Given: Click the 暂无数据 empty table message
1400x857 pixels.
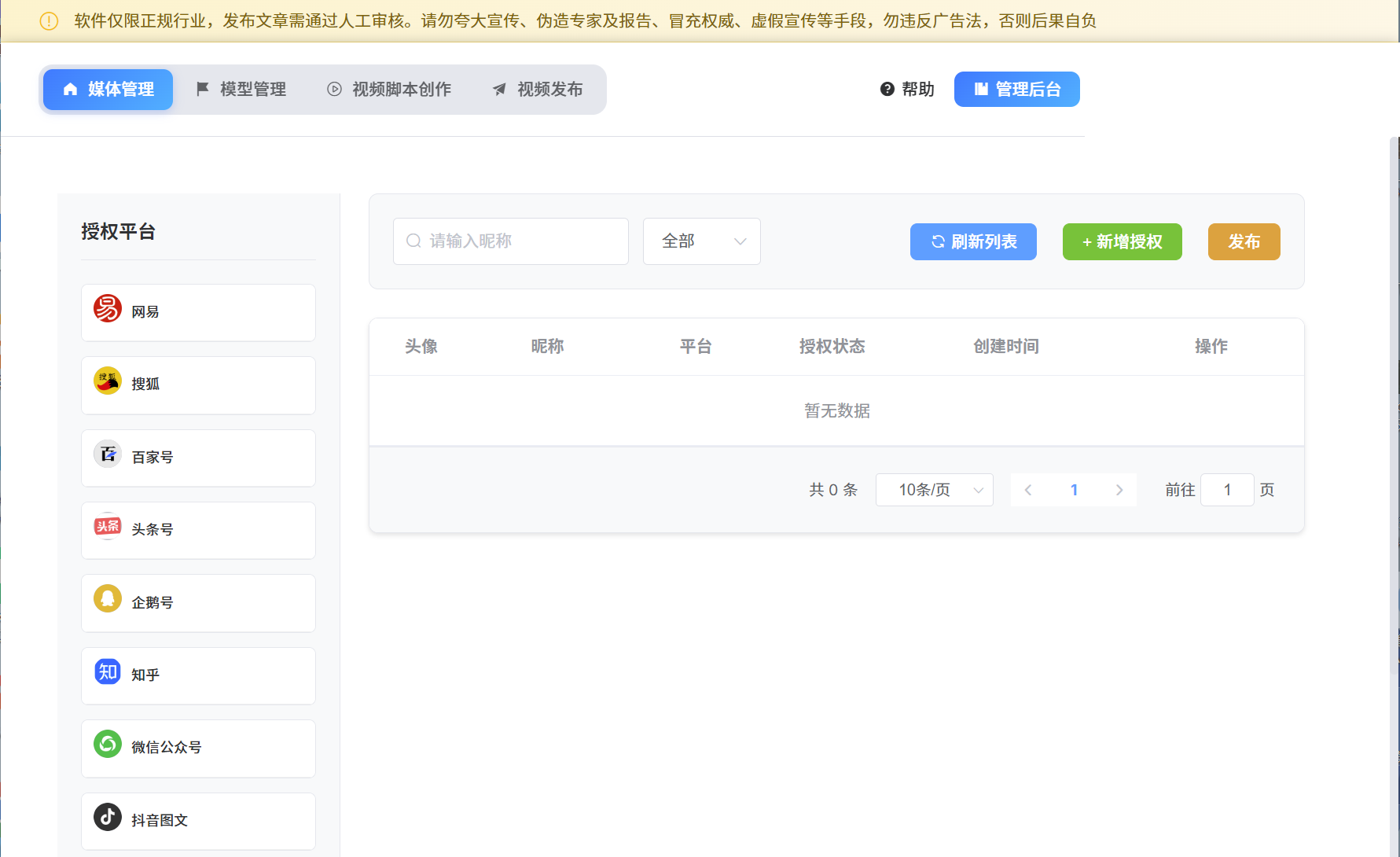Looking at the screenshot, I should pyautogui.click(x=837, y=411).
